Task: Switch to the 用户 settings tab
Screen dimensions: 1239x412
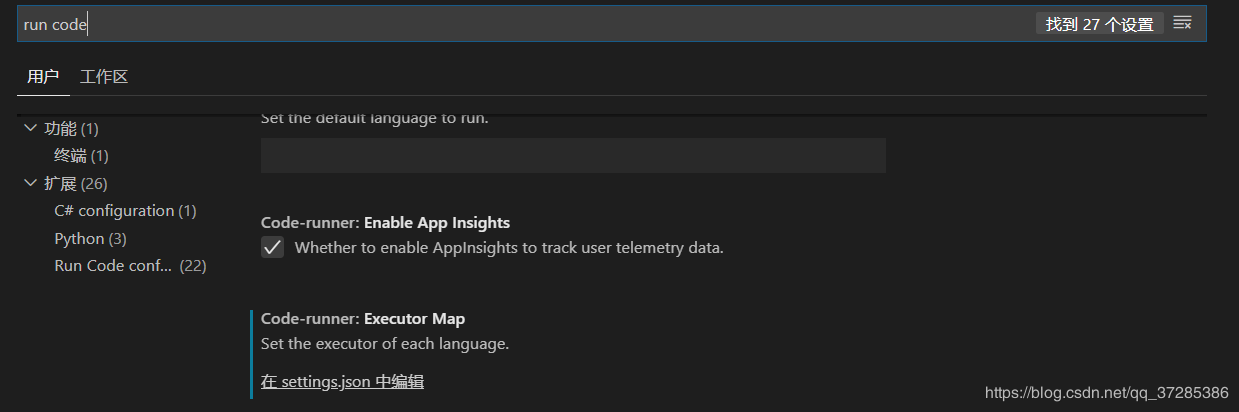Action: [43, 77]
